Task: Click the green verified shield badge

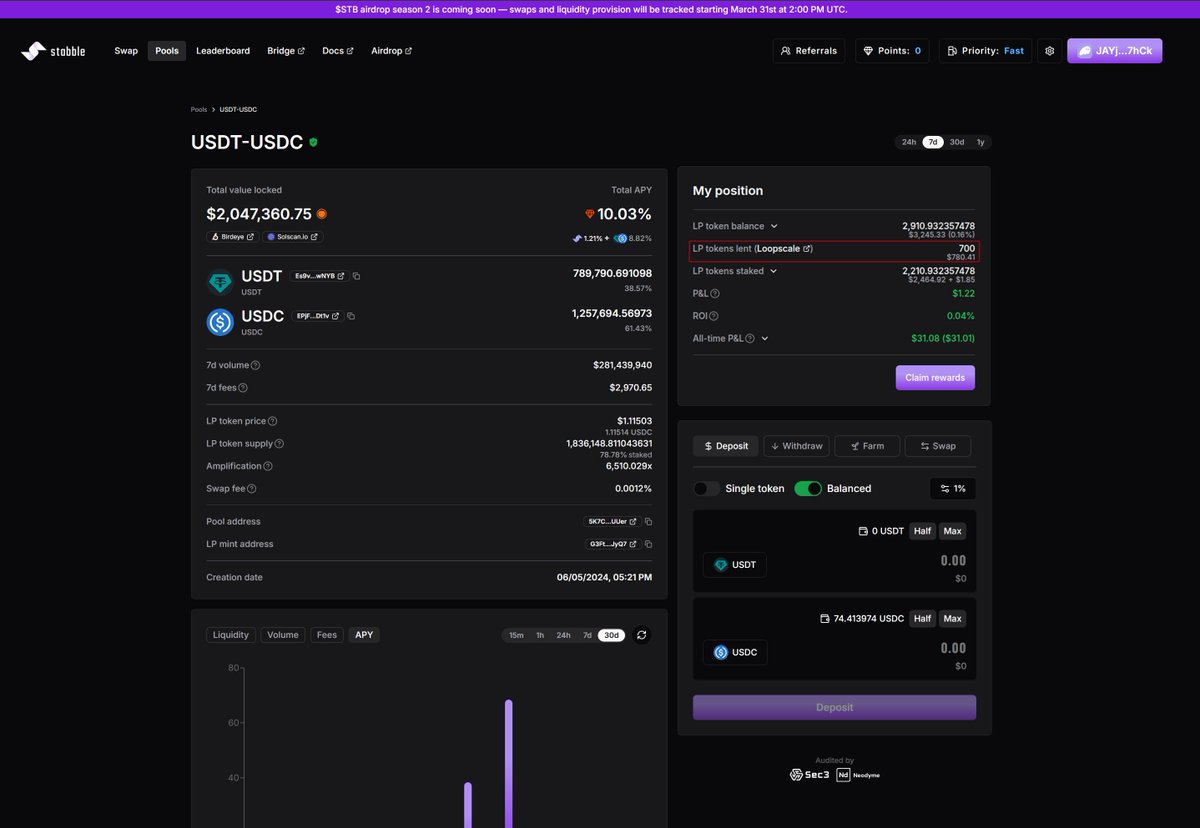Action: [x=314, y=143]
